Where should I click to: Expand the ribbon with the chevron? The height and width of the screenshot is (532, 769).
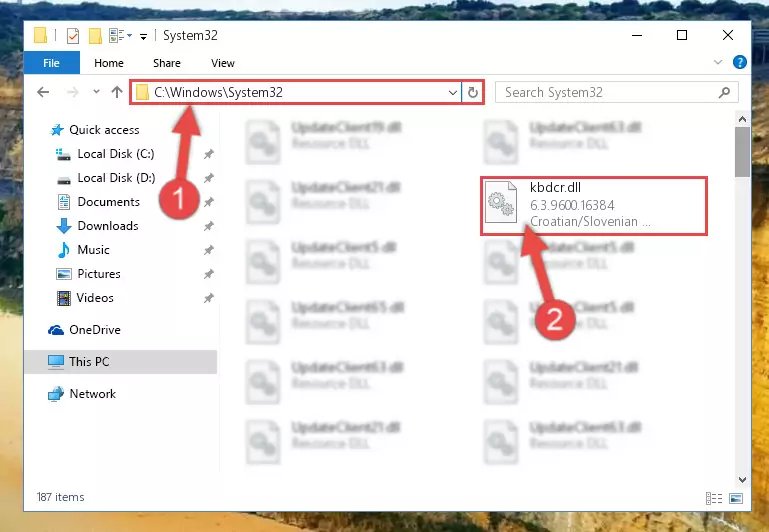718,62
